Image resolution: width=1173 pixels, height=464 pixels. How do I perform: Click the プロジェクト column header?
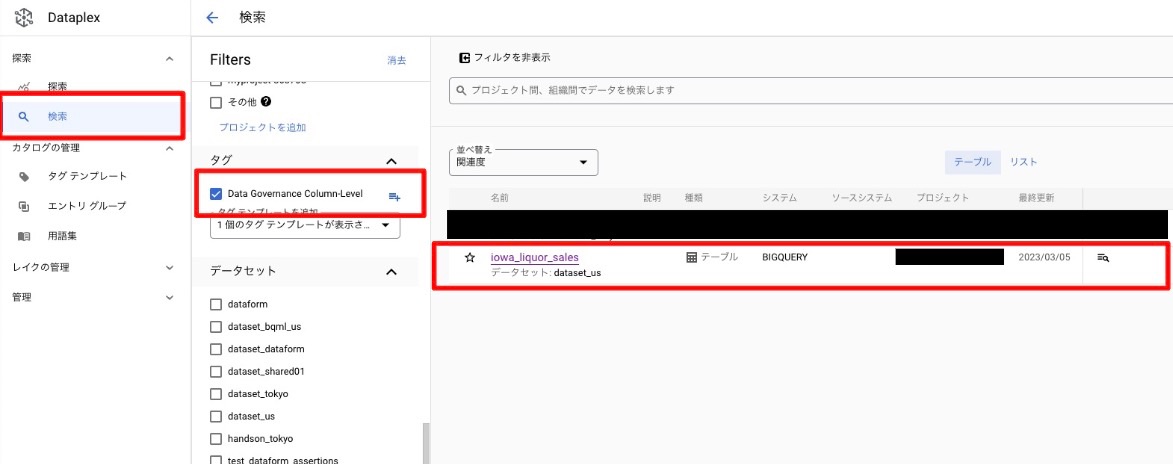(943, 198)
